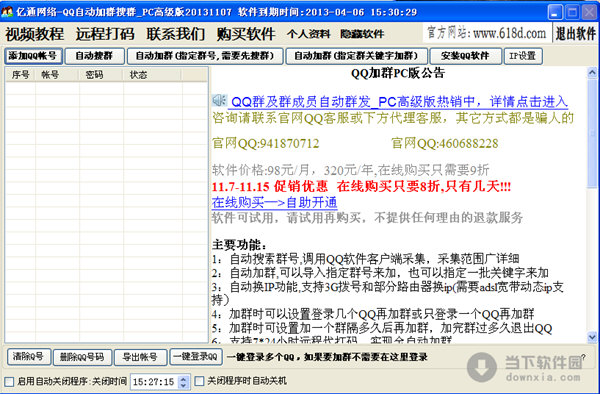600x394 pixels.
Task: Enable the 启用自动关闭程序 checkbox
Action: click(9, 381)
